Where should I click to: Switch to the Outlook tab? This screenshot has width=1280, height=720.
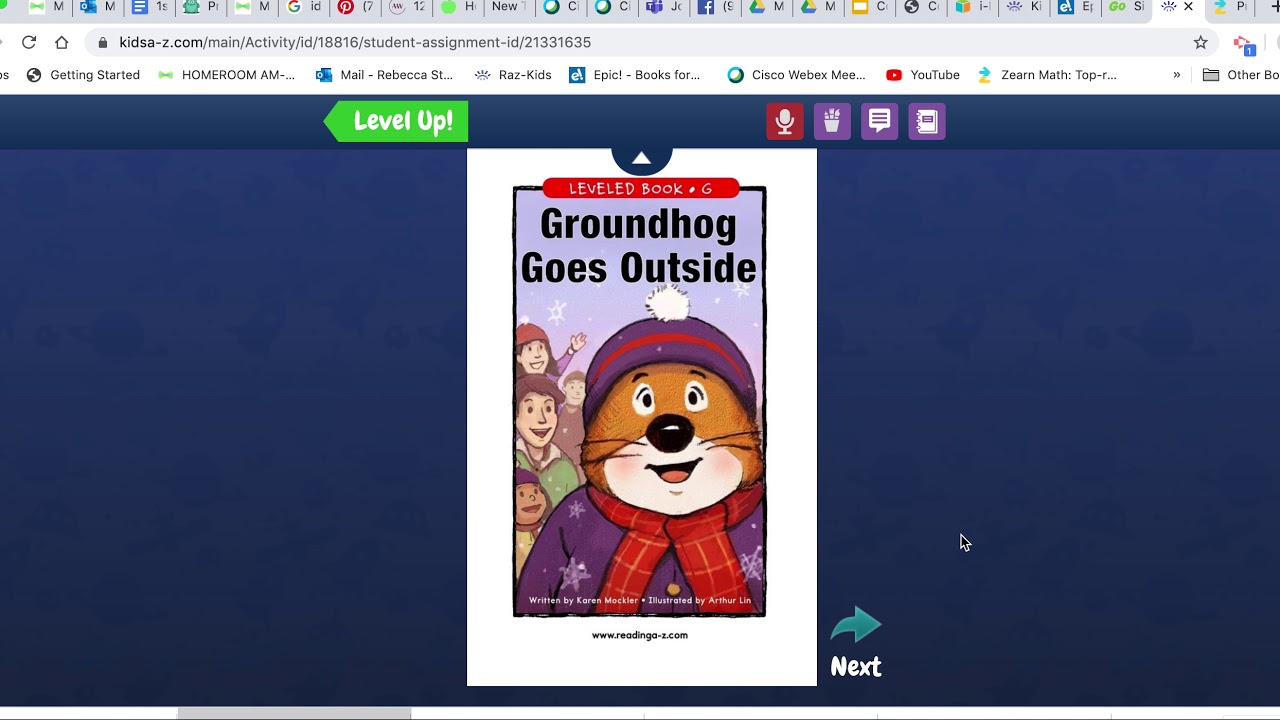(x=98, y=7)
